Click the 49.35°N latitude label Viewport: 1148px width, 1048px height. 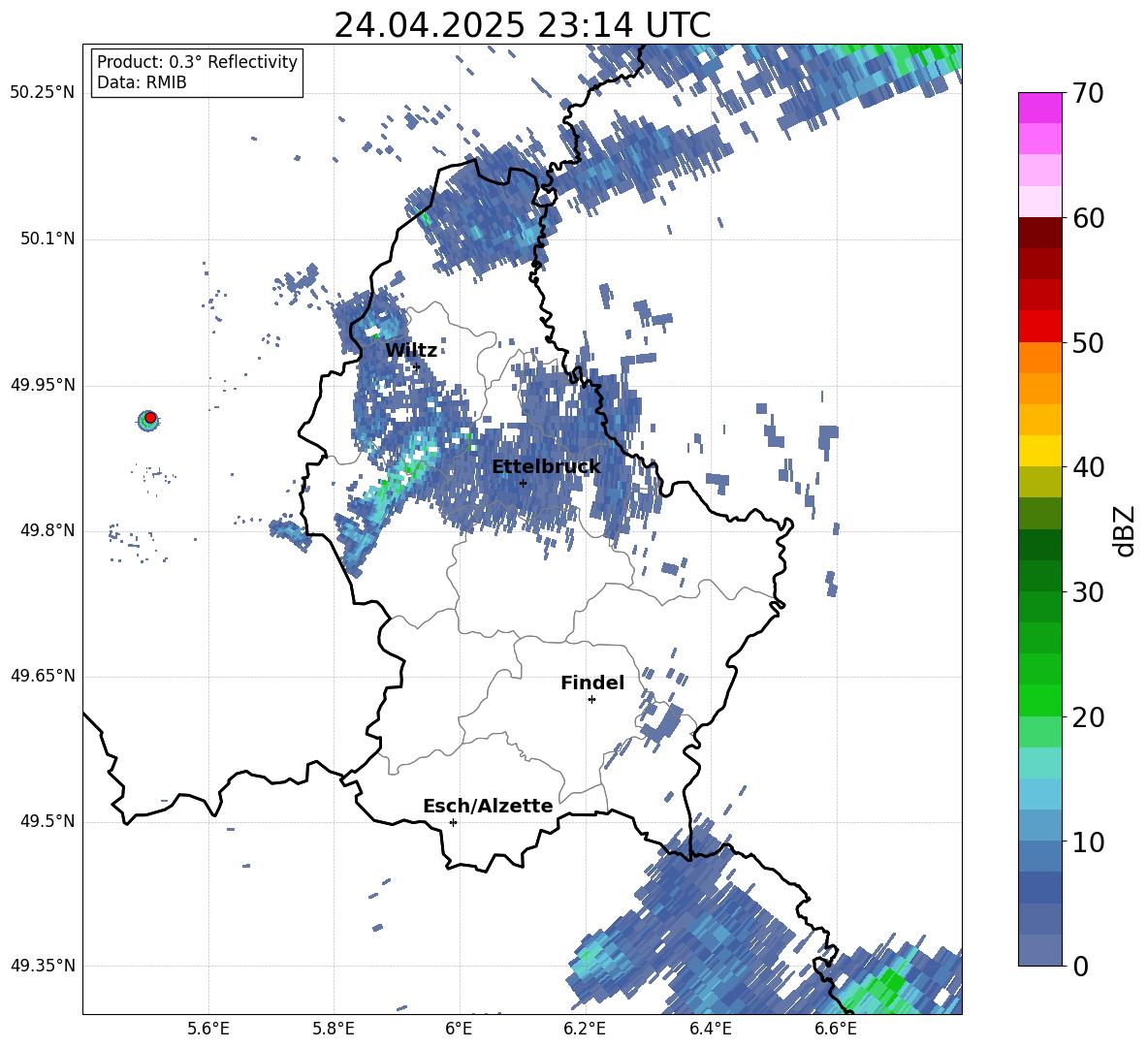click(43, 966)
